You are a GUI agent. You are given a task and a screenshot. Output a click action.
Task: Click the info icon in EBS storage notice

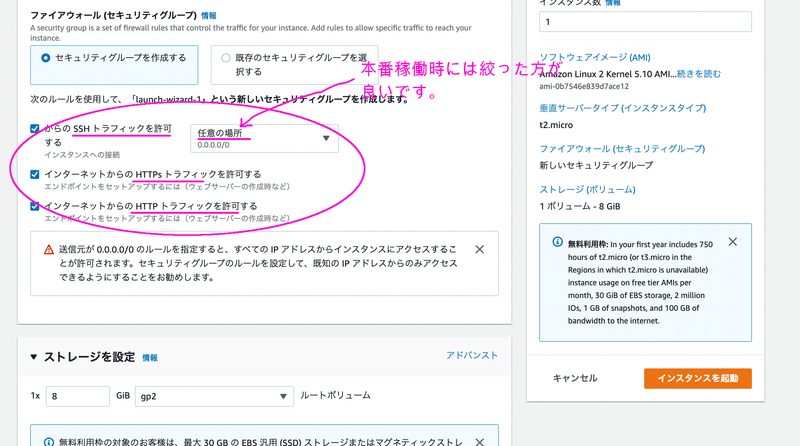point(48,442)
